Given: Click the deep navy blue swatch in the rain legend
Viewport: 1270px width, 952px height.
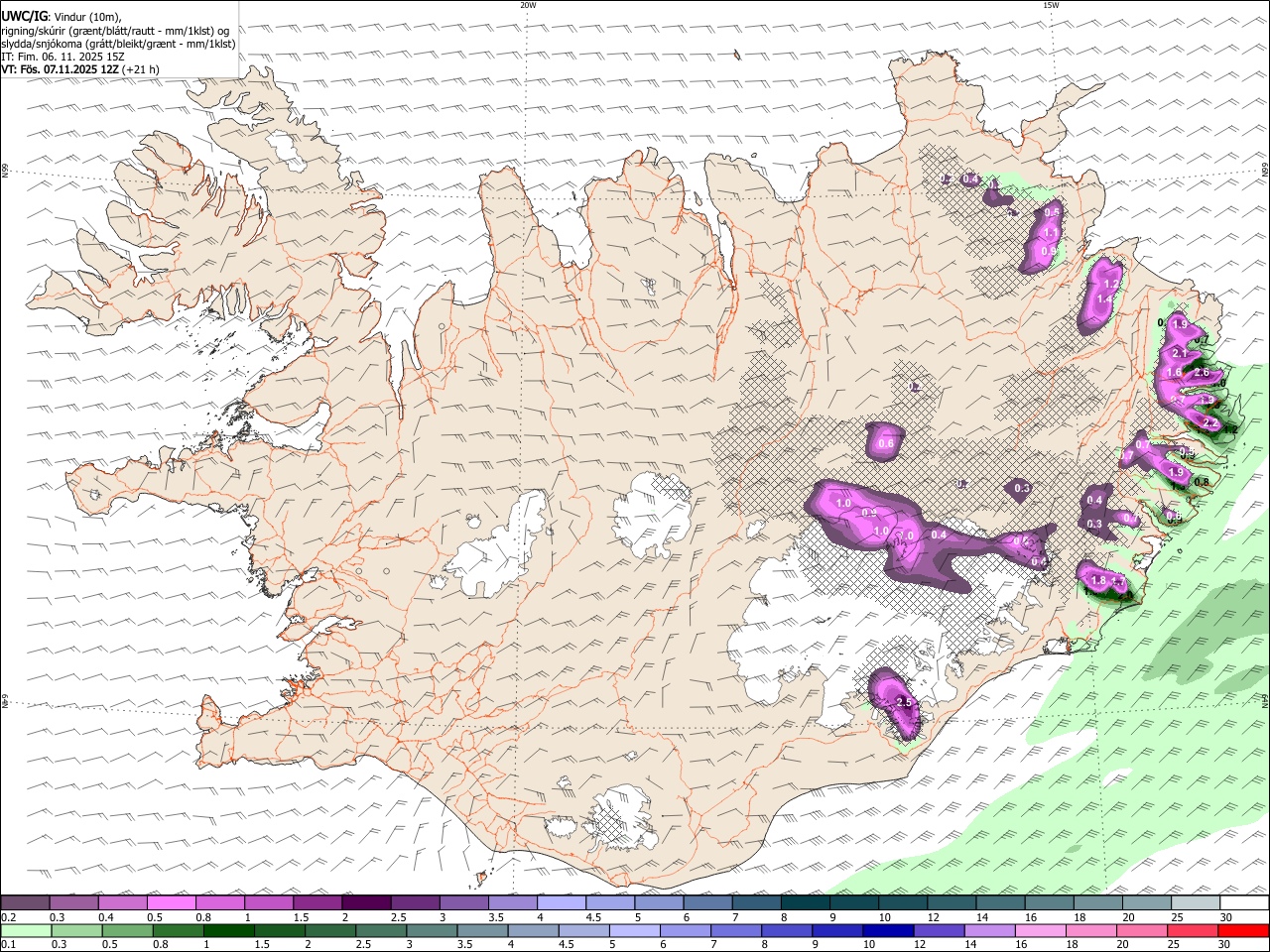Looking at the screenshot, I should point(887,931).
